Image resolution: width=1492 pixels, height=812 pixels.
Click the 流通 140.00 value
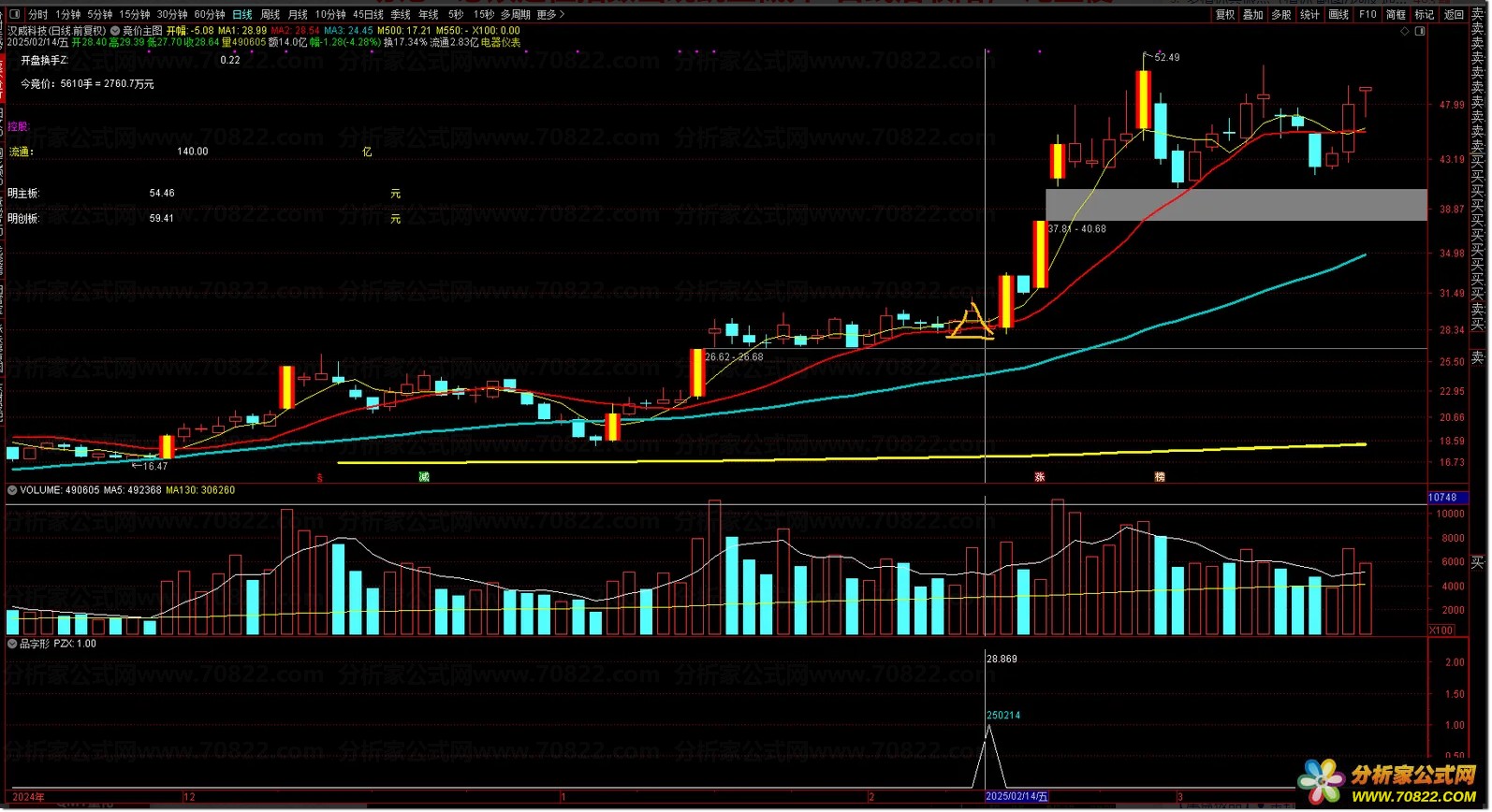pos(193,152)
